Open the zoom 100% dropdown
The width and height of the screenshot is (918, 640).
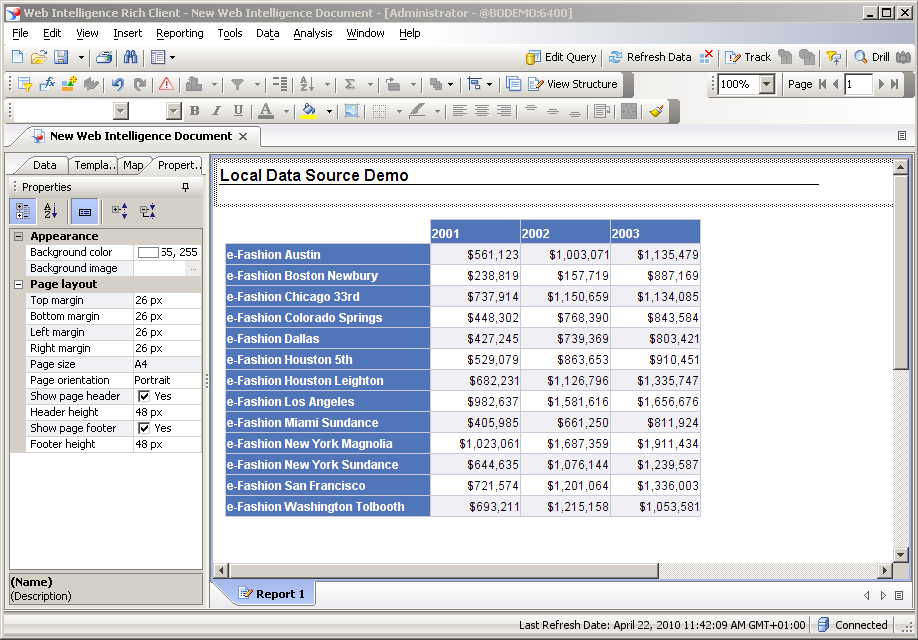[x=767, y=84]
